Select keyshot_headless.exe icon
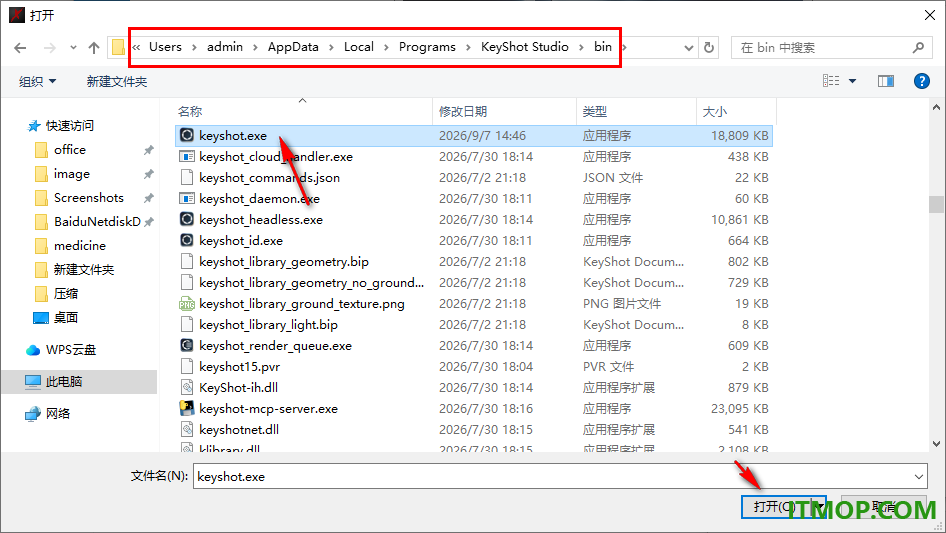The width and height of the screenshot is (946, 533). pyautogui.click(x=187, y=219)
